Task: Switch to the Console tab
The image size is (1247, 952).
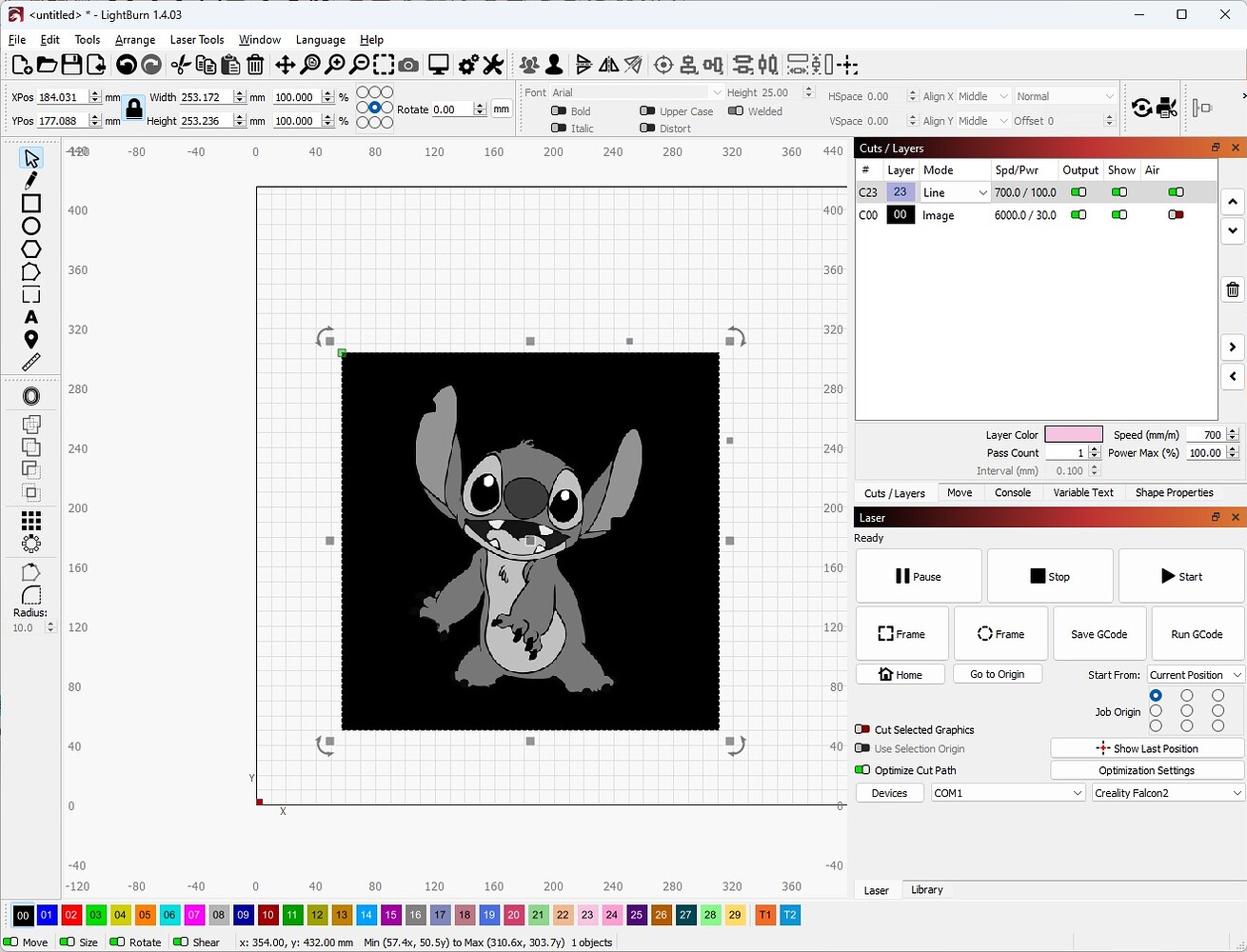Action: (x=1012, y=492)
